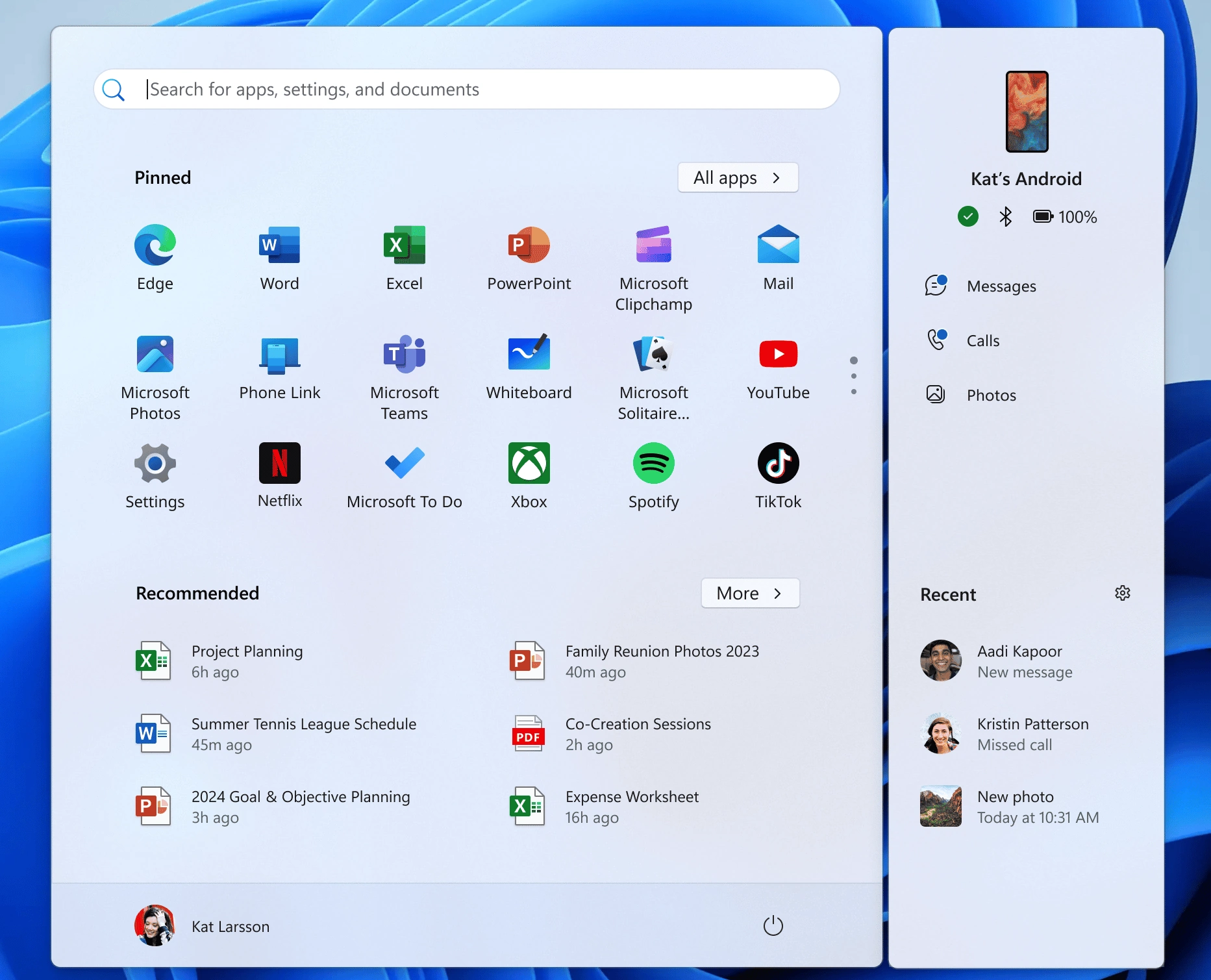Click the phone battery 100% indicator
The height and width of the screenshot is (980, 1211).
click(x=1065, y=216)
